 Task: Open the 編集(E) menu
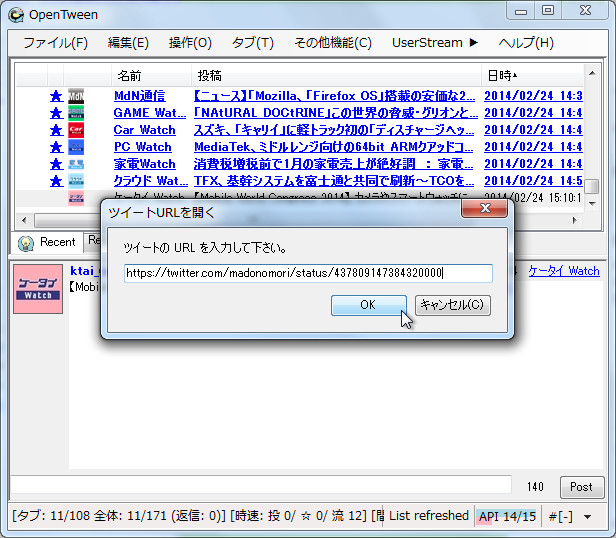[x=128, y=42]
